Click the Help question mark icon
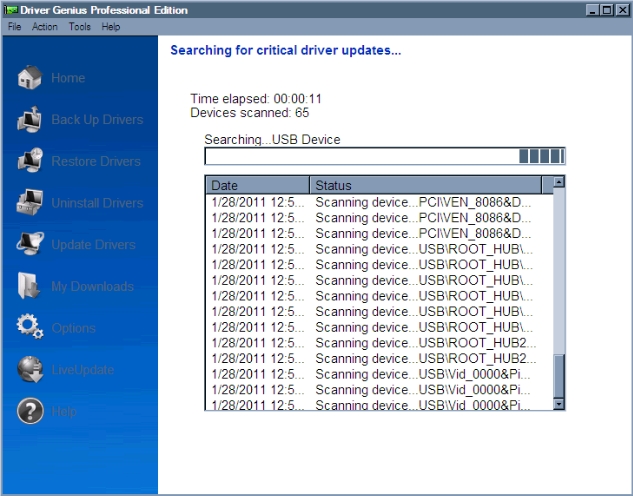633x496 pixels. tap(30, 411)
